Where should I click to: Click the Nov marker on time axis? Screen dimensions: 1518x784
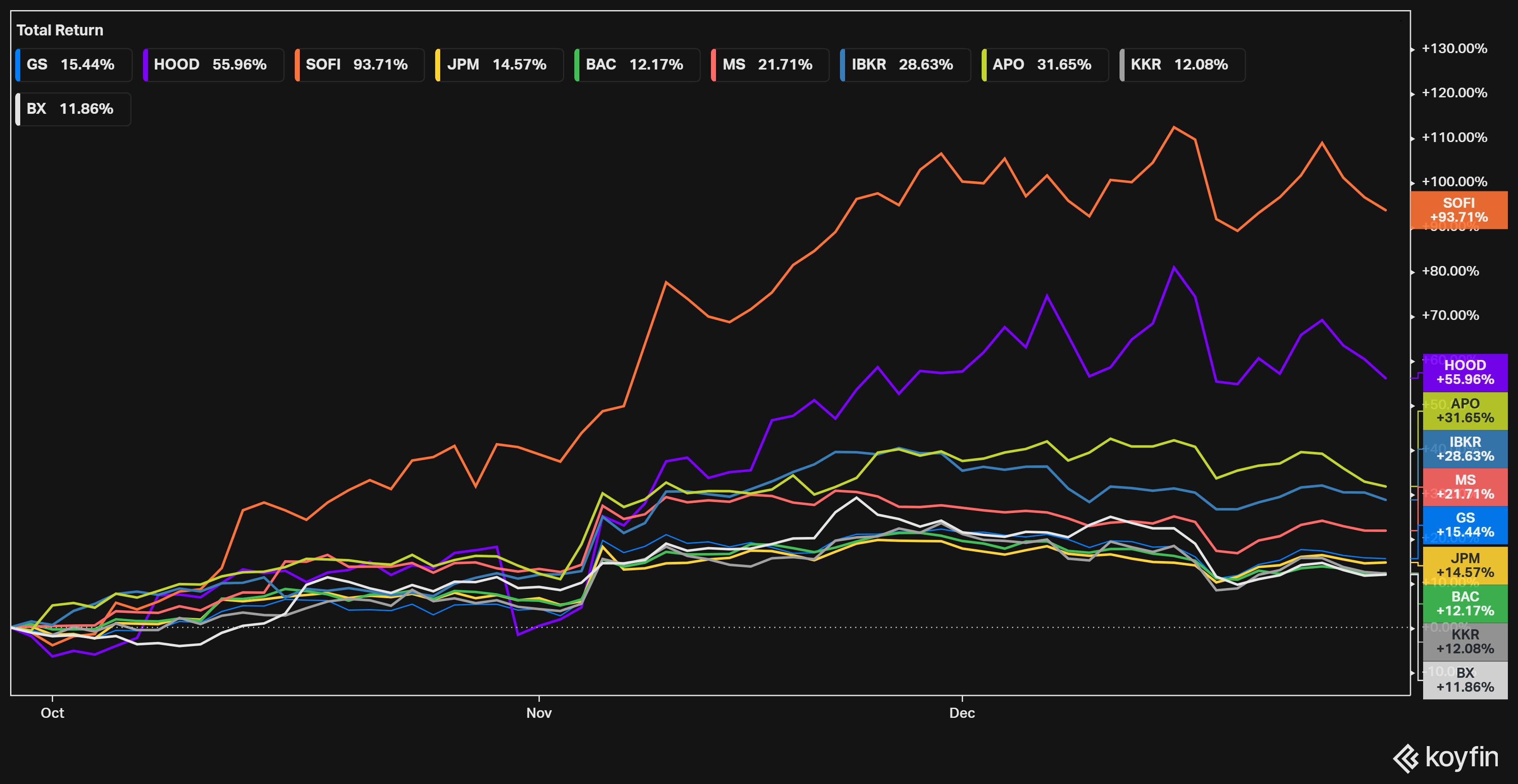tap(538, 713)
